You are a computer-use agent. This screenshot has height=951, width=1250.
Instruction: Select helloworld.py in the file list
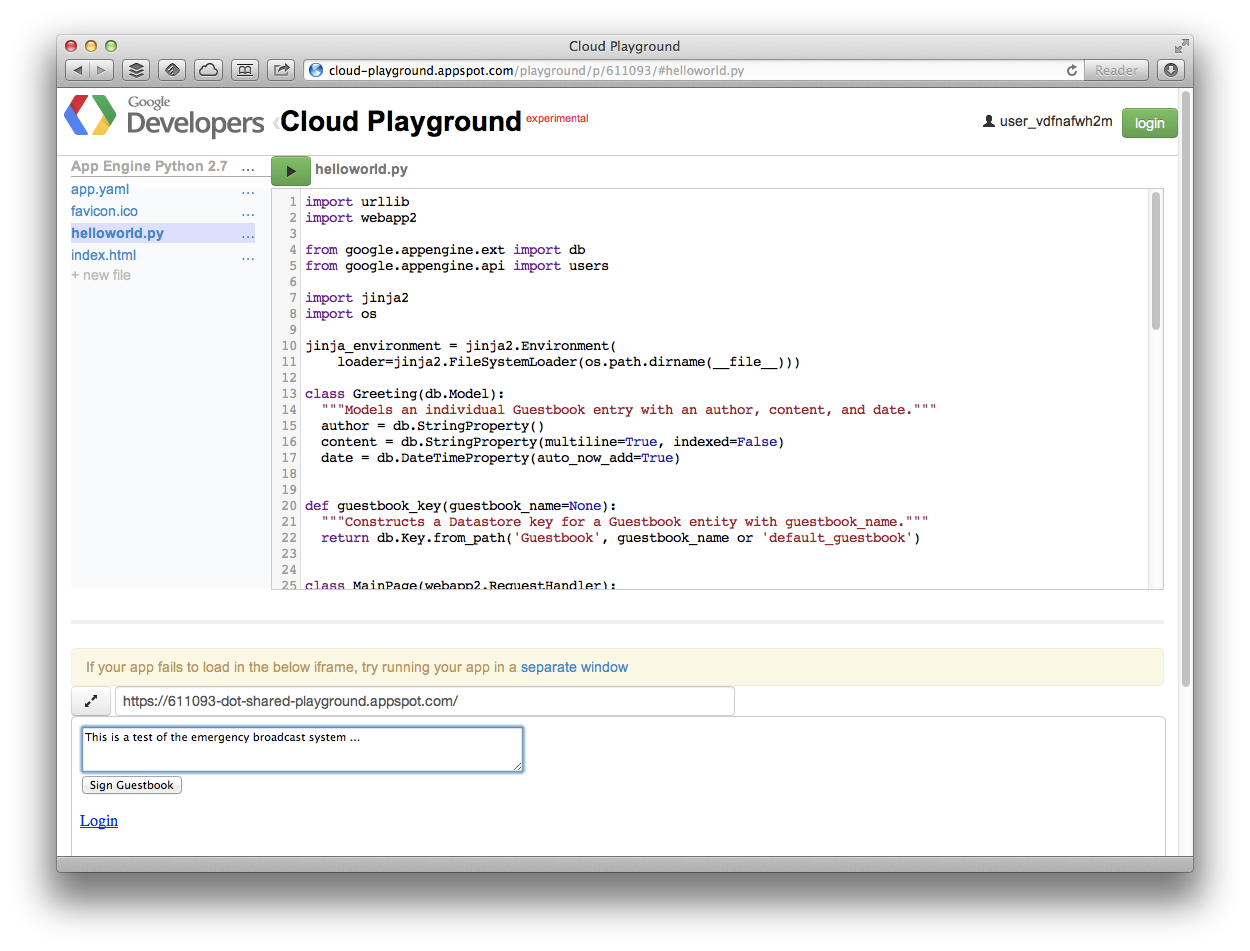(117, 233)
